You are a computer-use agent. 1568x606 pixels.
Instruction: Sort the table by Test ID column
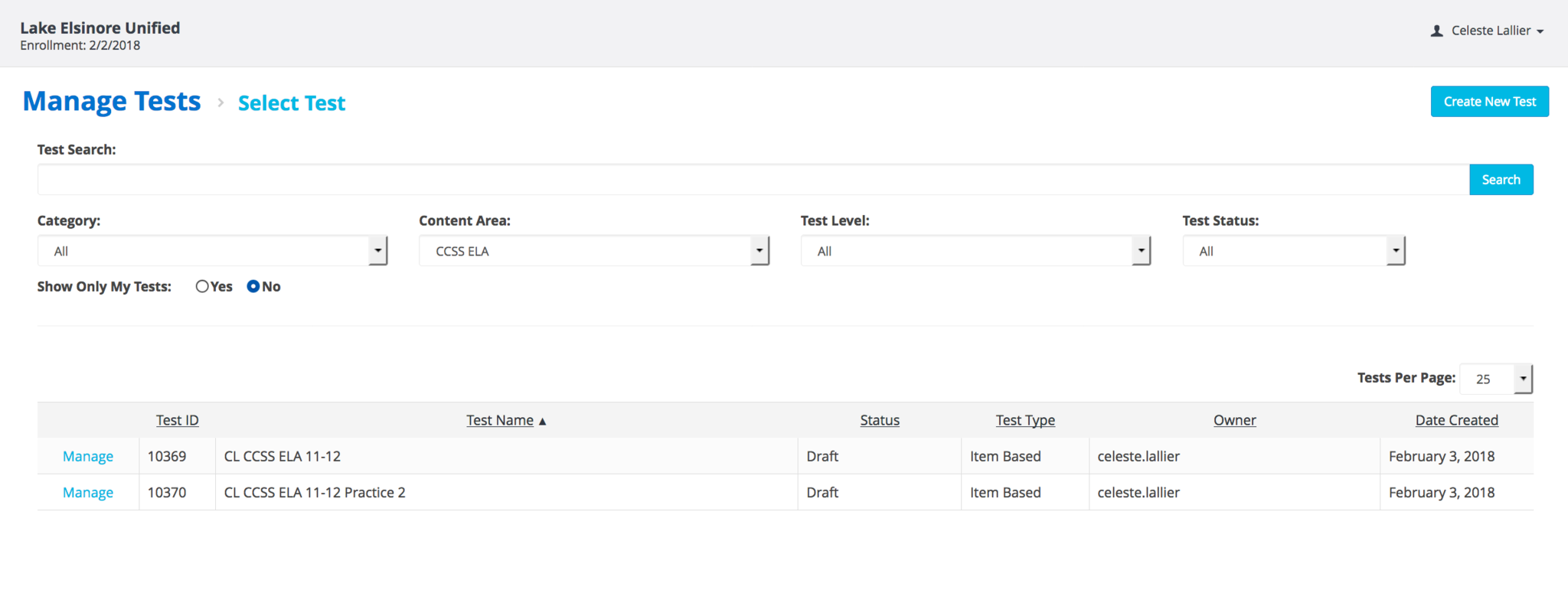pyautogui.click(x=177, y=420)
